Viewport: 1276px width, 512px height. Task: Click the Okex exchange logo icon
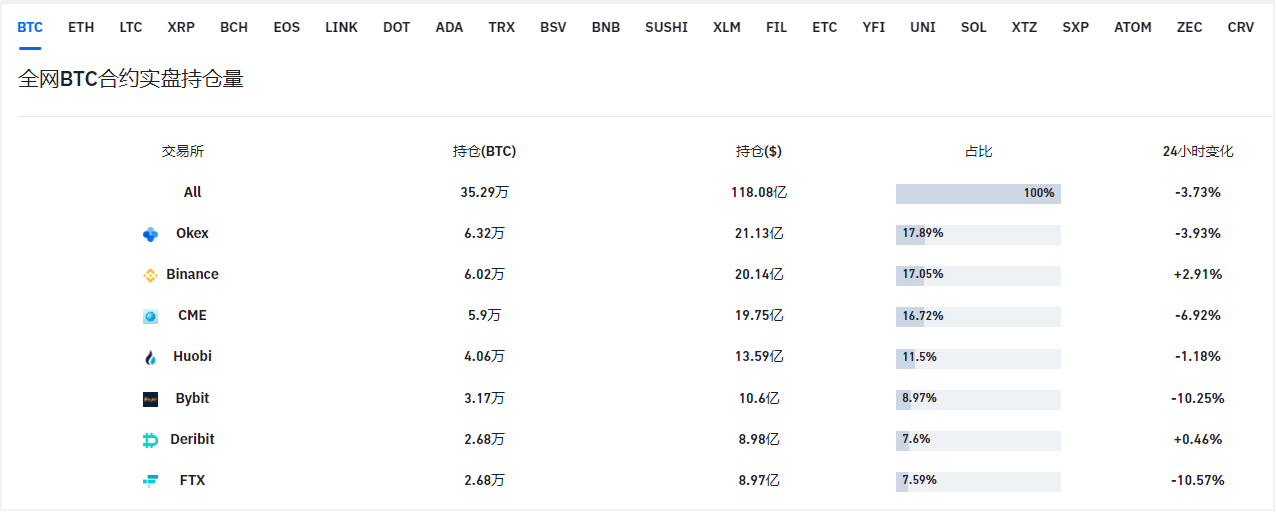(x=150, y=234)
